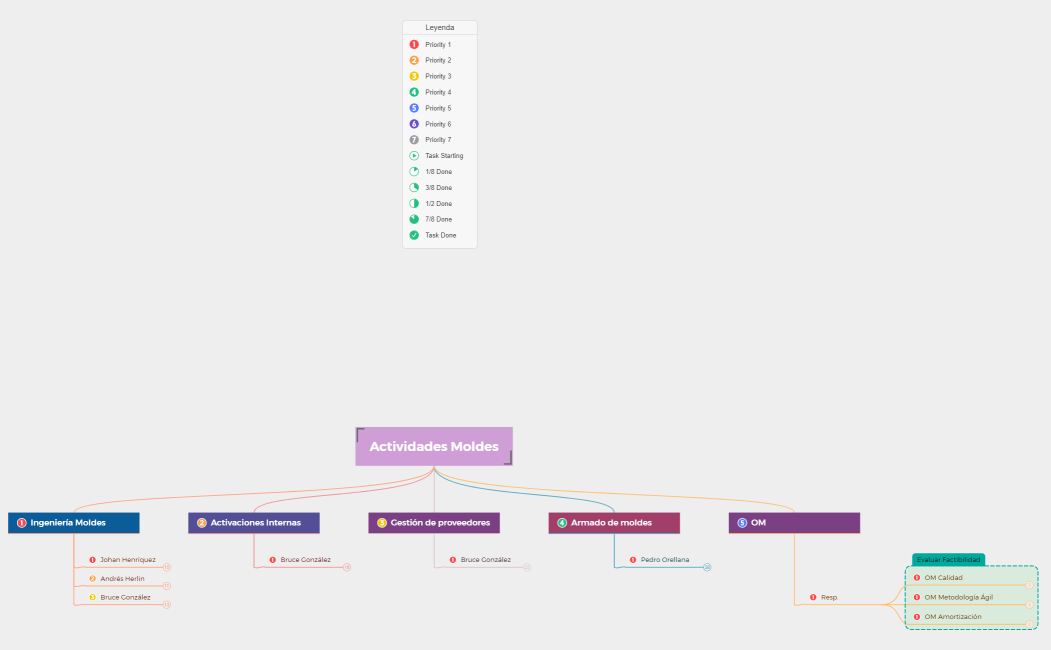Click the Evaluar Factibilidad boundary label
The image size is (1051, 650).
(948, 560)
